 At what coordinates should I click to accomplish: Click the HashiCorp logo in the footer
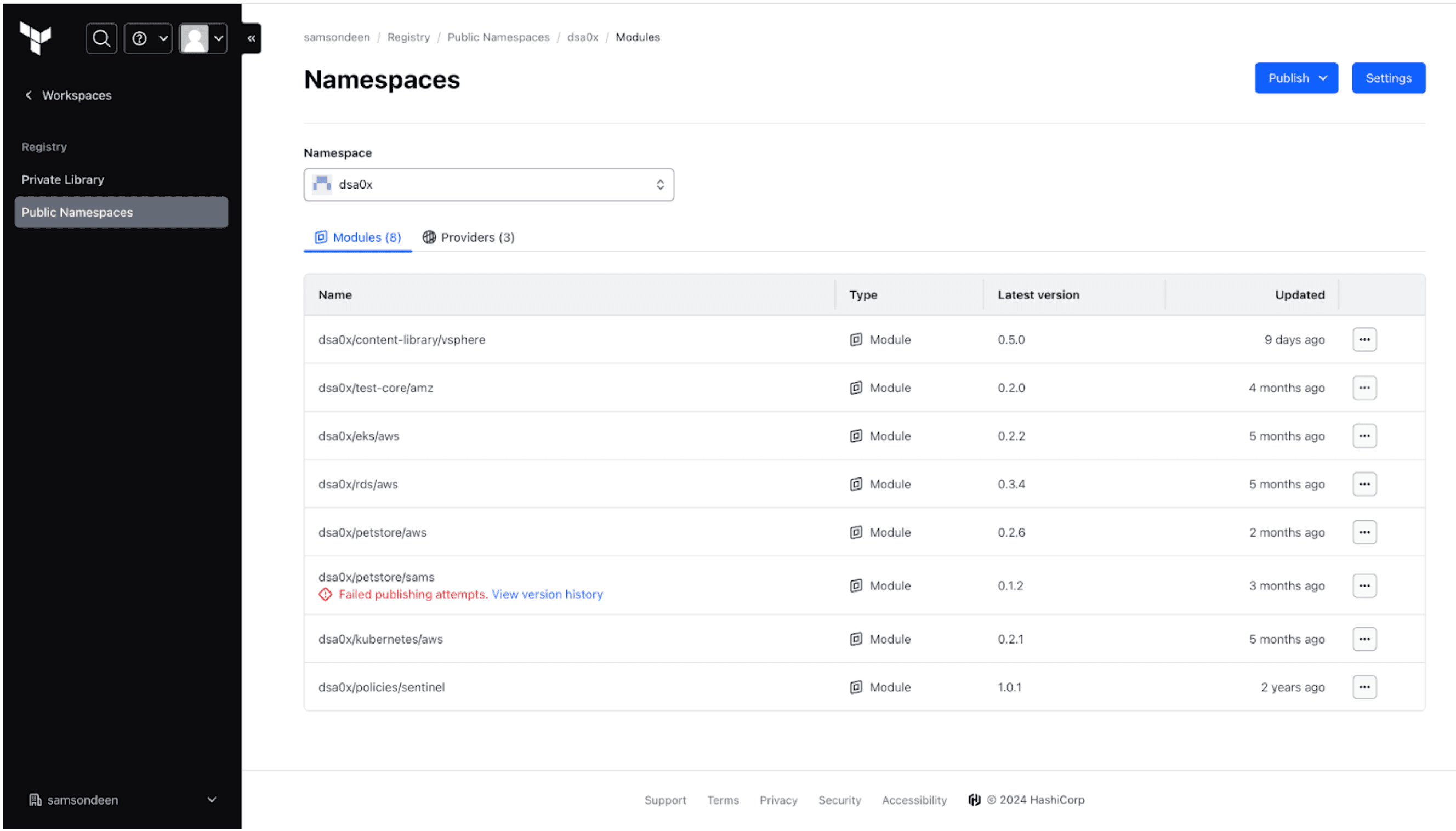(x=974, y=800)
